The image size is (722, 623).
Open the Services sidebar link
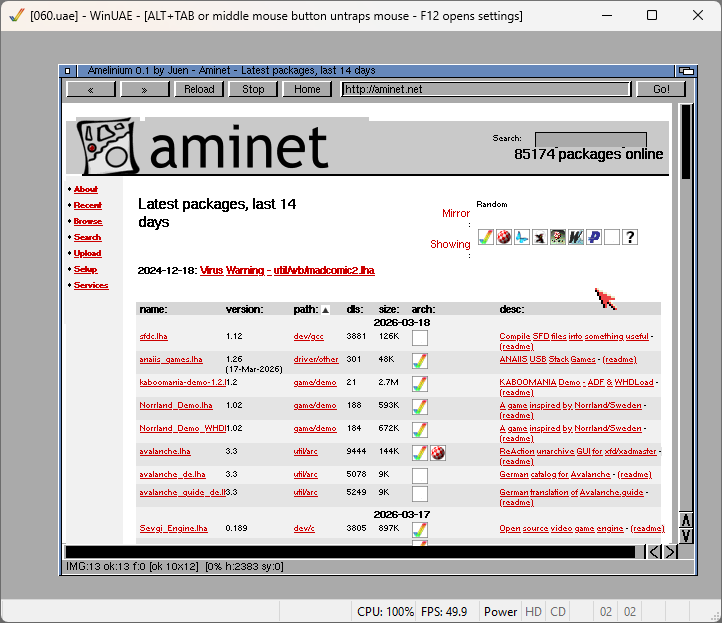click(x=91, y=285)
